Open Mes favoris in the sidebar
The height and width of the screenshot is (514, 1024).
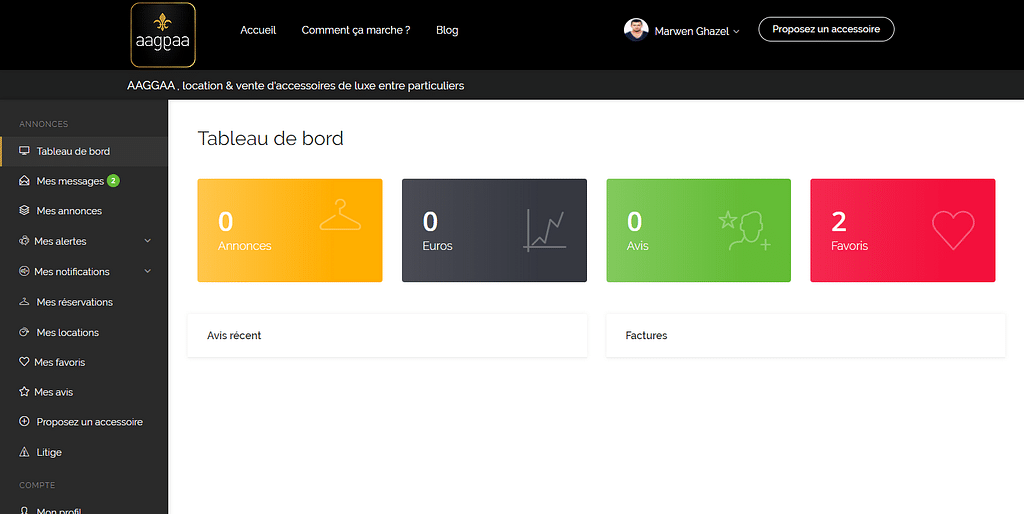click(x=60, y=362)
